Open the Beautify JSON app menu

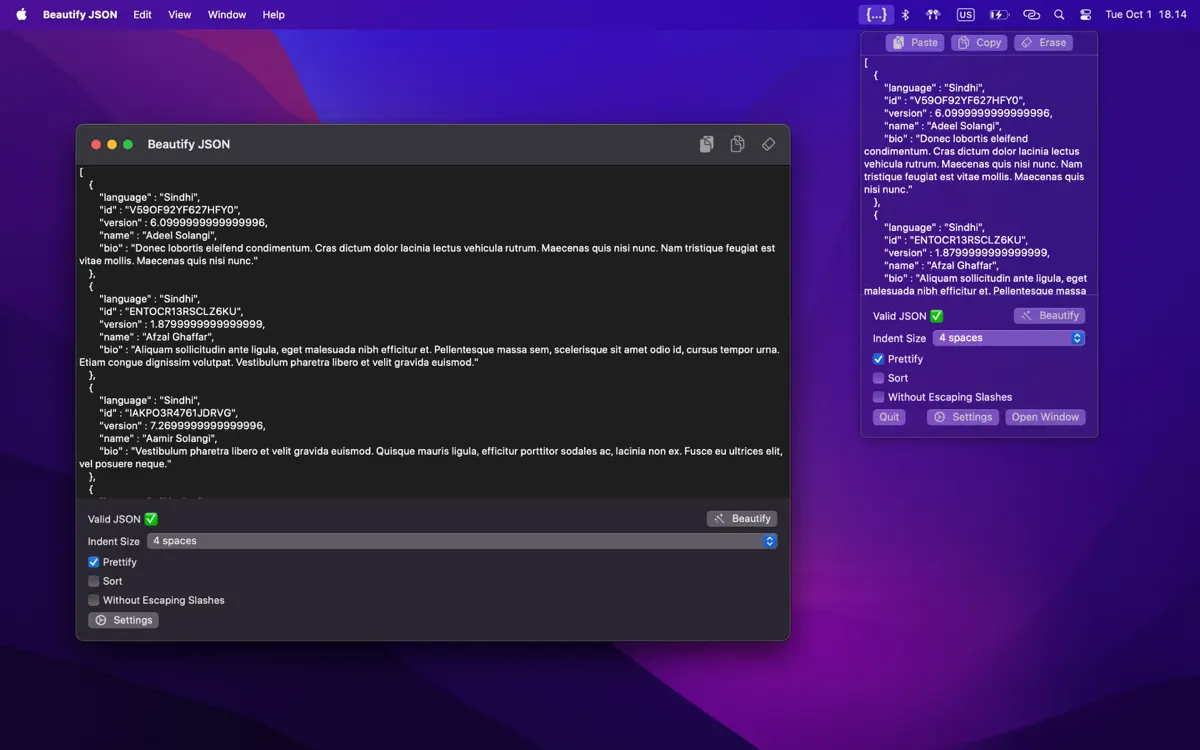point(80,15)
